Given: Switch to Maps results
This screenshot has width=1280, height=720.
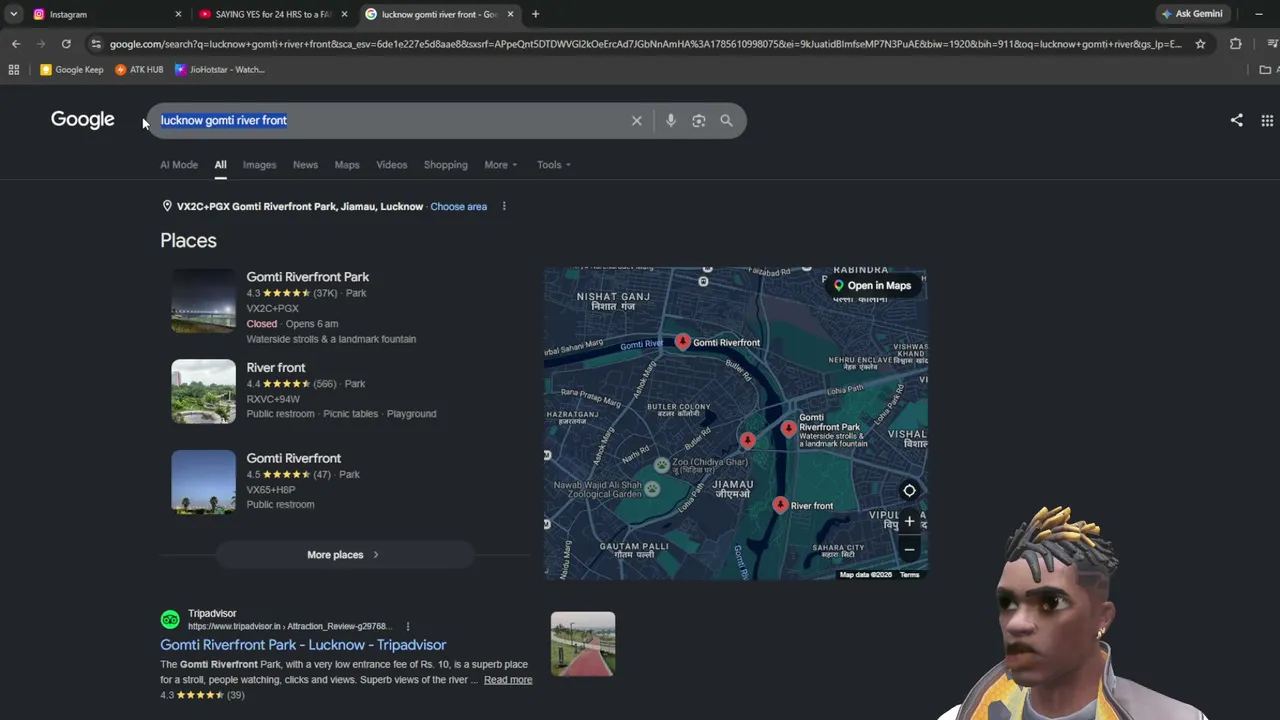Looking at the screenshot, I should 347,165.
